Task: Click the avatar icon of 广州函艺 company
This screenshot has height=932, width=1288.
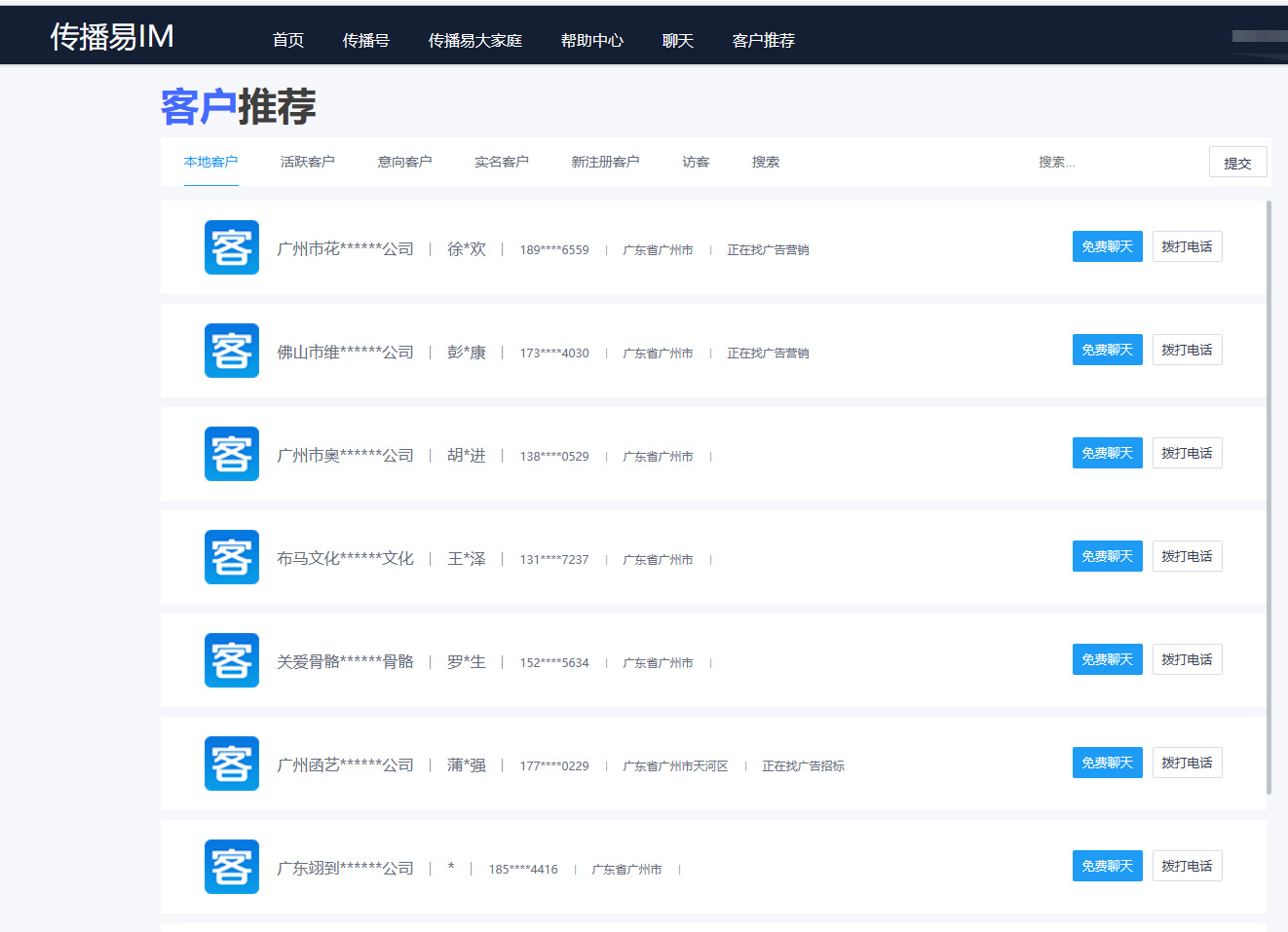Action: pos(231,764)
